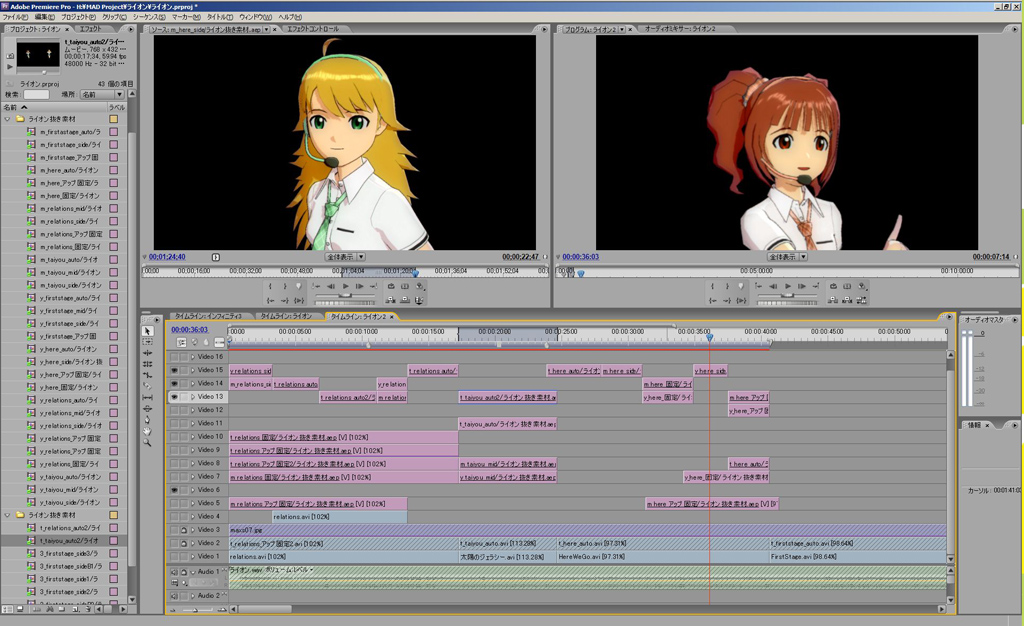Screen dimensions: 1024x626
Task: Click the timeline Set Unnumbered Marker icon
Action: 206,342
